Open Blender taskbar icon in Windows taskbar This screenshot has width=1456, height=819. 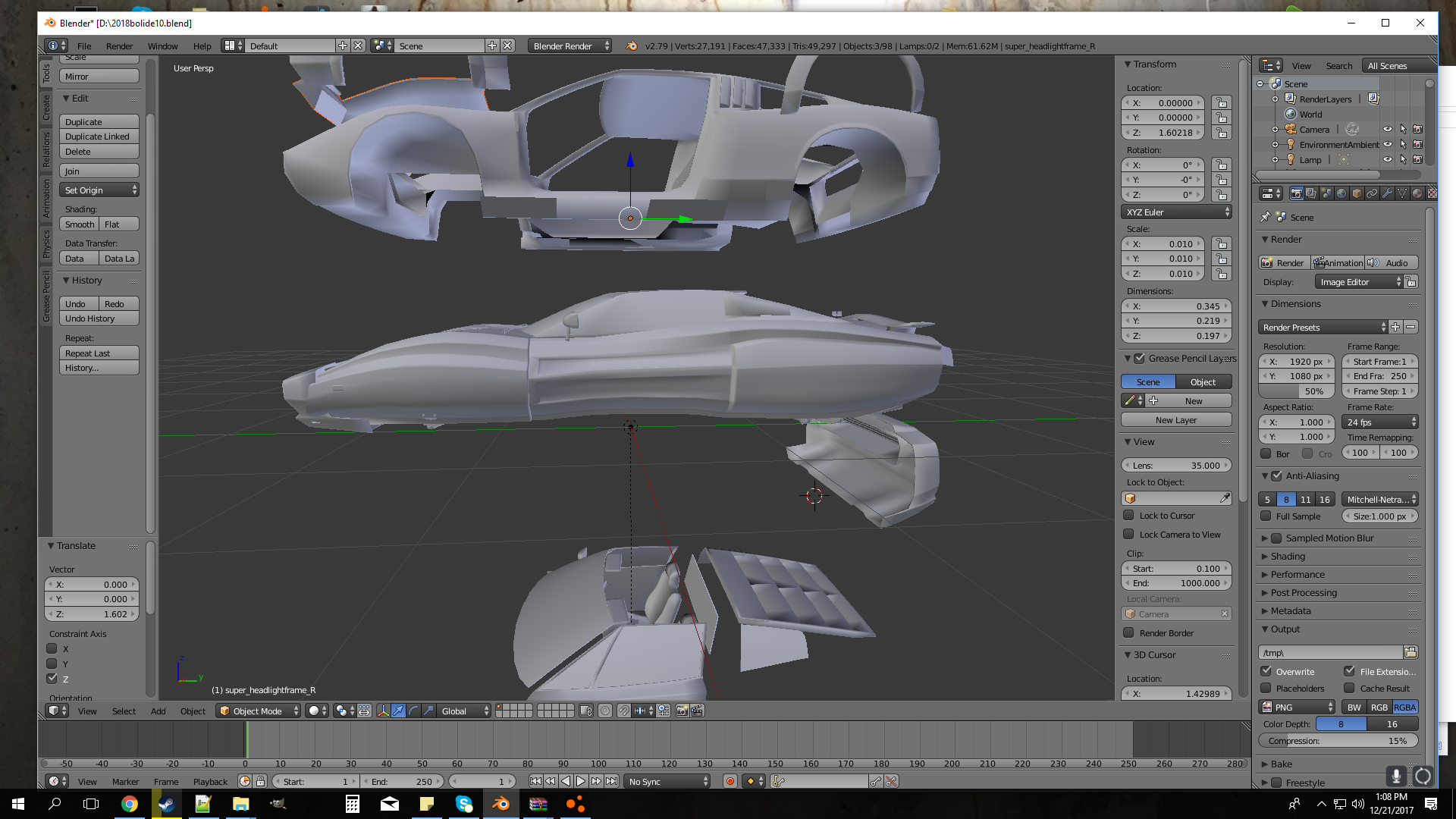[501, 804]
